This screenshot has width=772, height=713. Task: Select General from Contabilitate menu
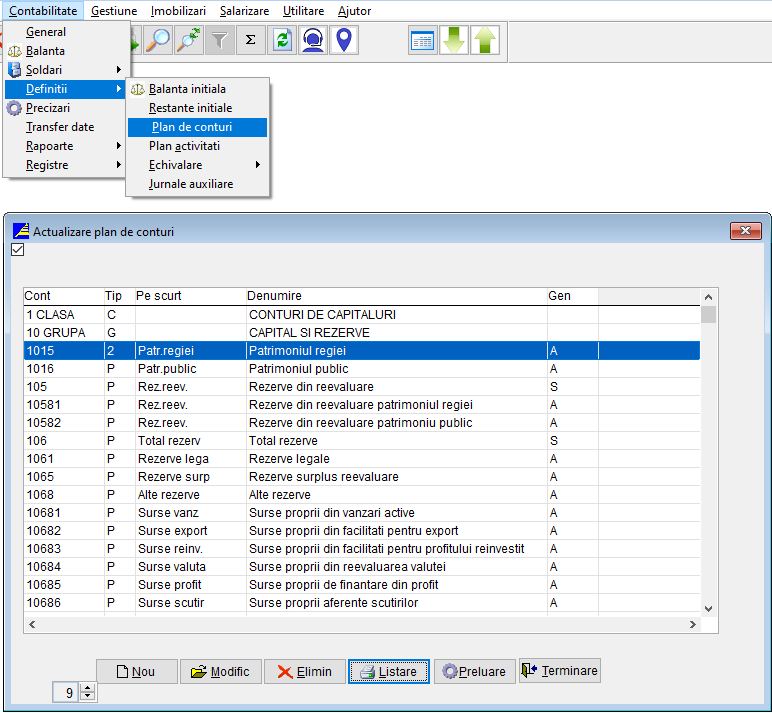pos(65,32)
